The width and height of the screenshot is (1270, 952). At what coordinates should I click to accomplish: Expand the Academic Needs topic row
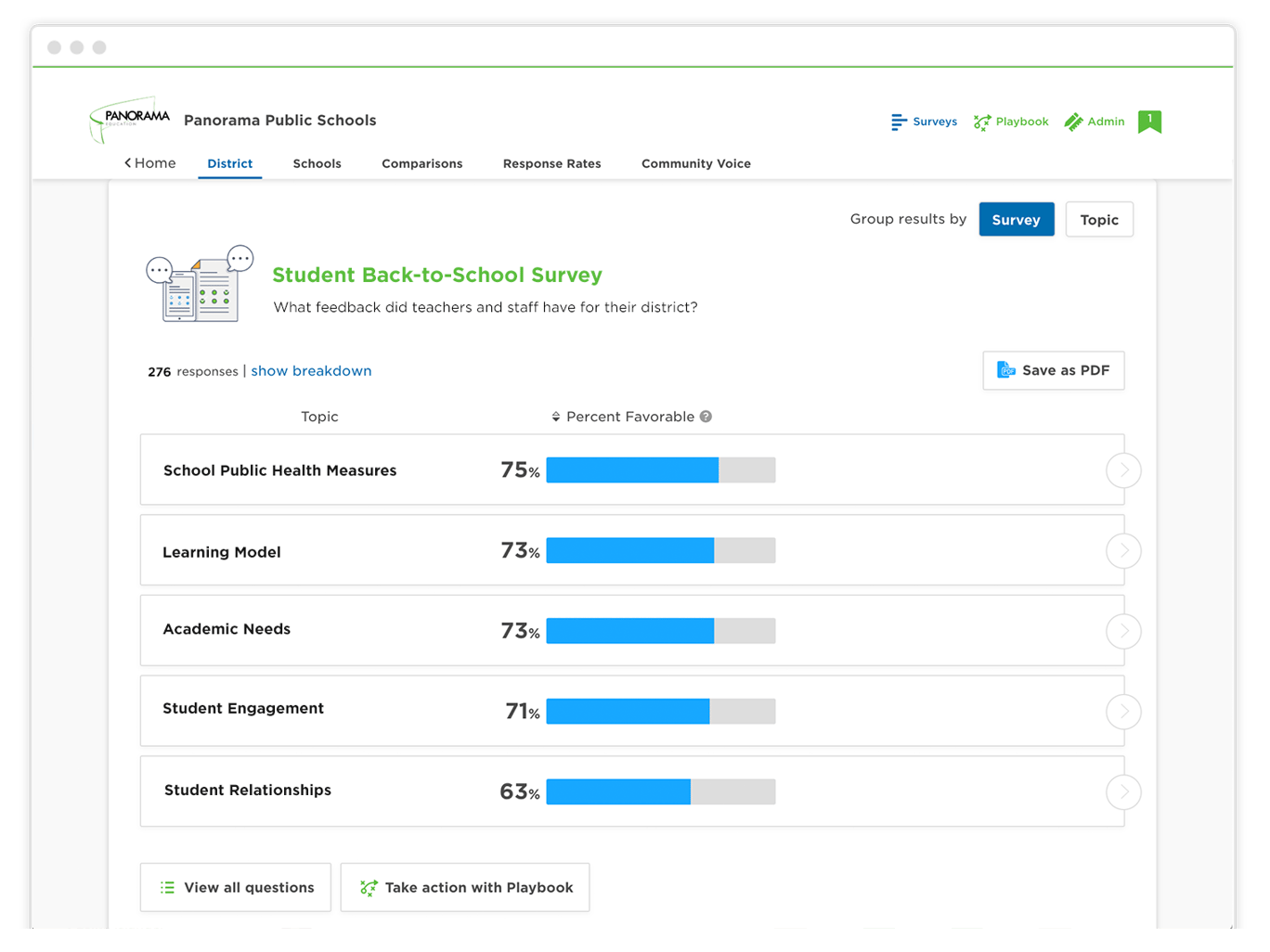(1123, 631)
